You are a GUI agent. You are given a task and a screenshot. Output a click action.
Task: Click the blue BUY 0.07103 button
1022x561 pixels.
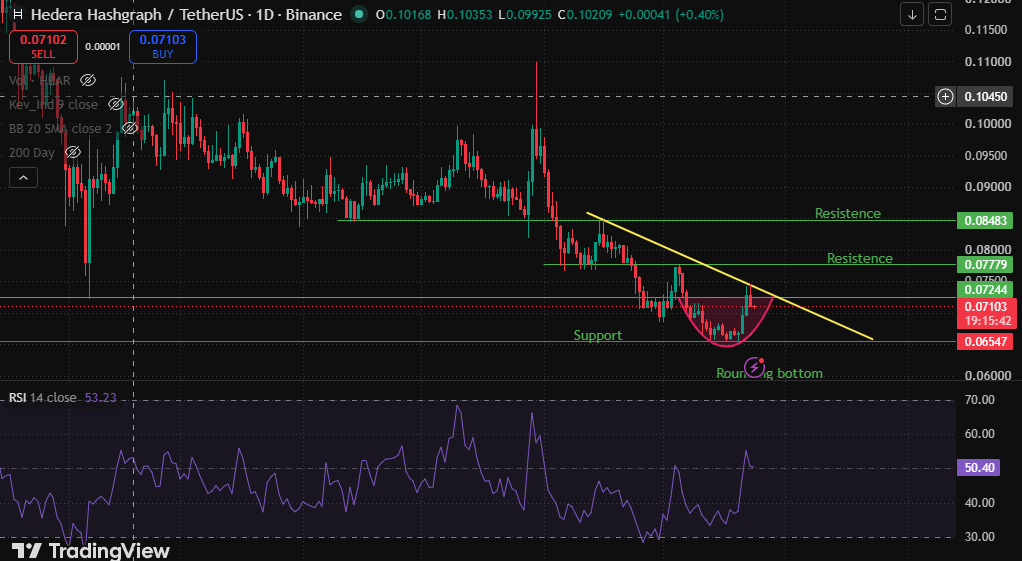(162, 47)
